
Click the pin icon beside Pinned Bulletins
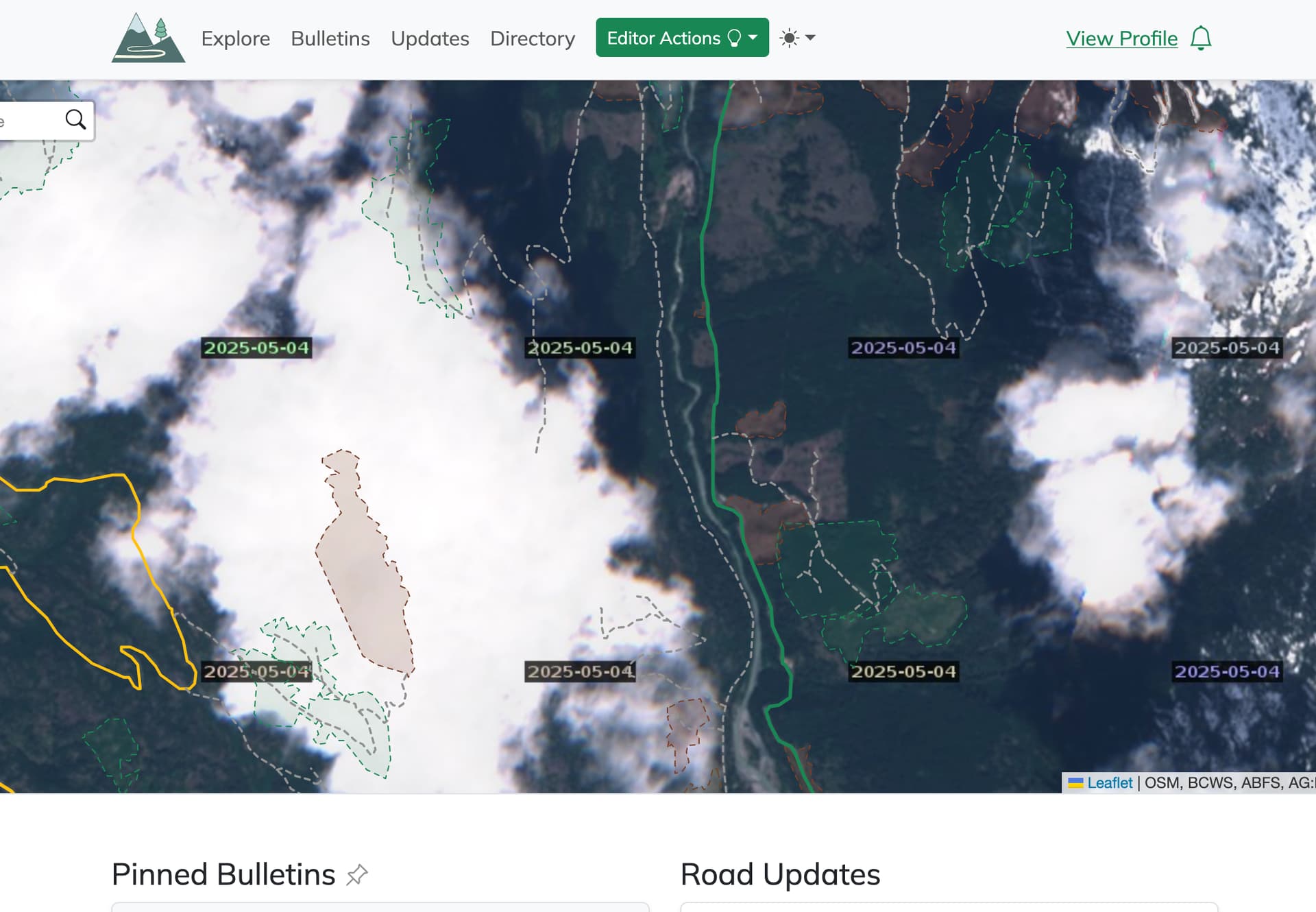point(357,874)
